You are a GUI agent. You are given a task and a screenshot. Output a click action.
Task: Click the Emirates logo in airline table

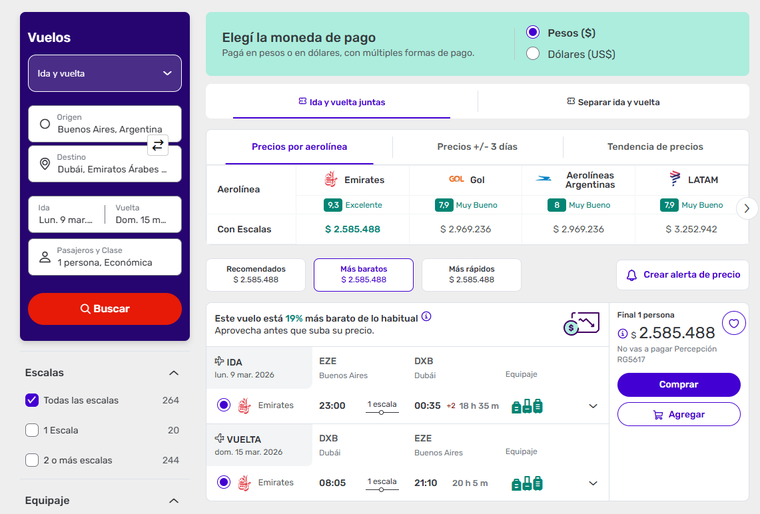pos(331,180)
